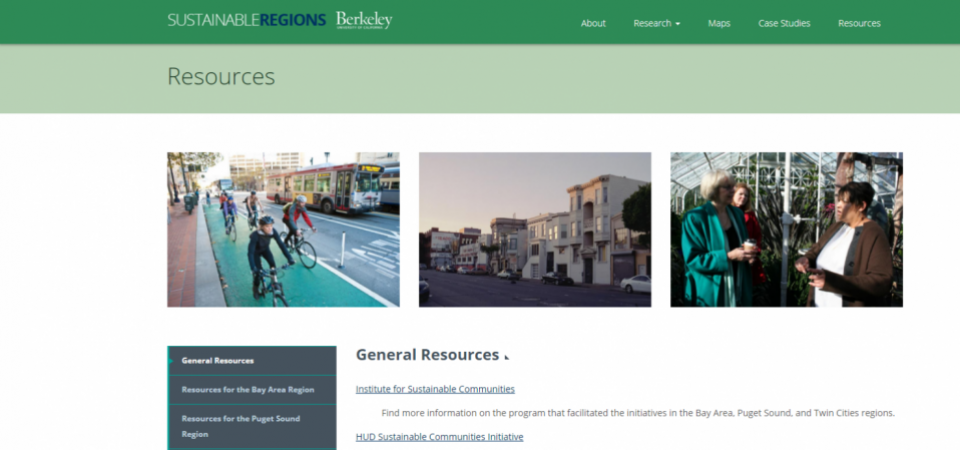The image size is (960, 450).
Task: Click the General Resources heading
Action: coord(427,355)
